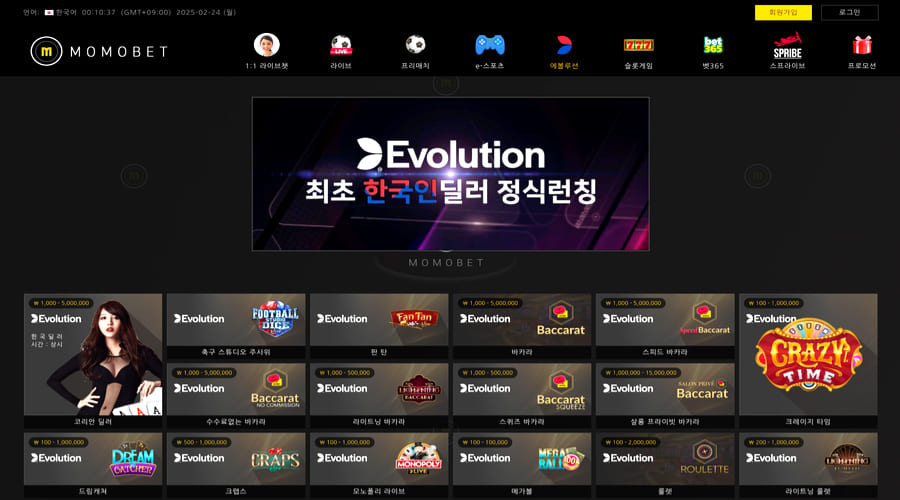Click the 살롱 프라이빗 바카라 caption
This screenshot has width=900, height=500.
point(665,422)
